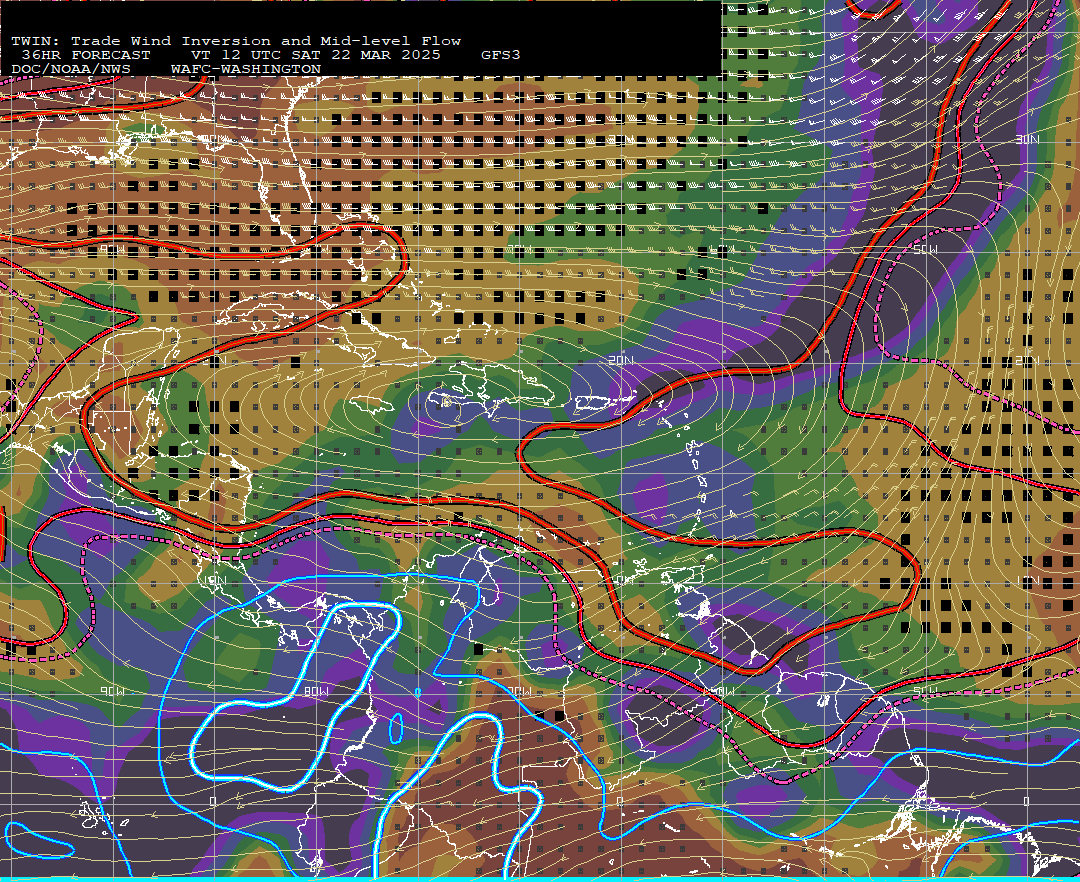Image resolution: width=1080 pixels, height=882 pixels.
Task: Click the '30N' label at the map's eastern edge
Action: (x=1027, y=139)
